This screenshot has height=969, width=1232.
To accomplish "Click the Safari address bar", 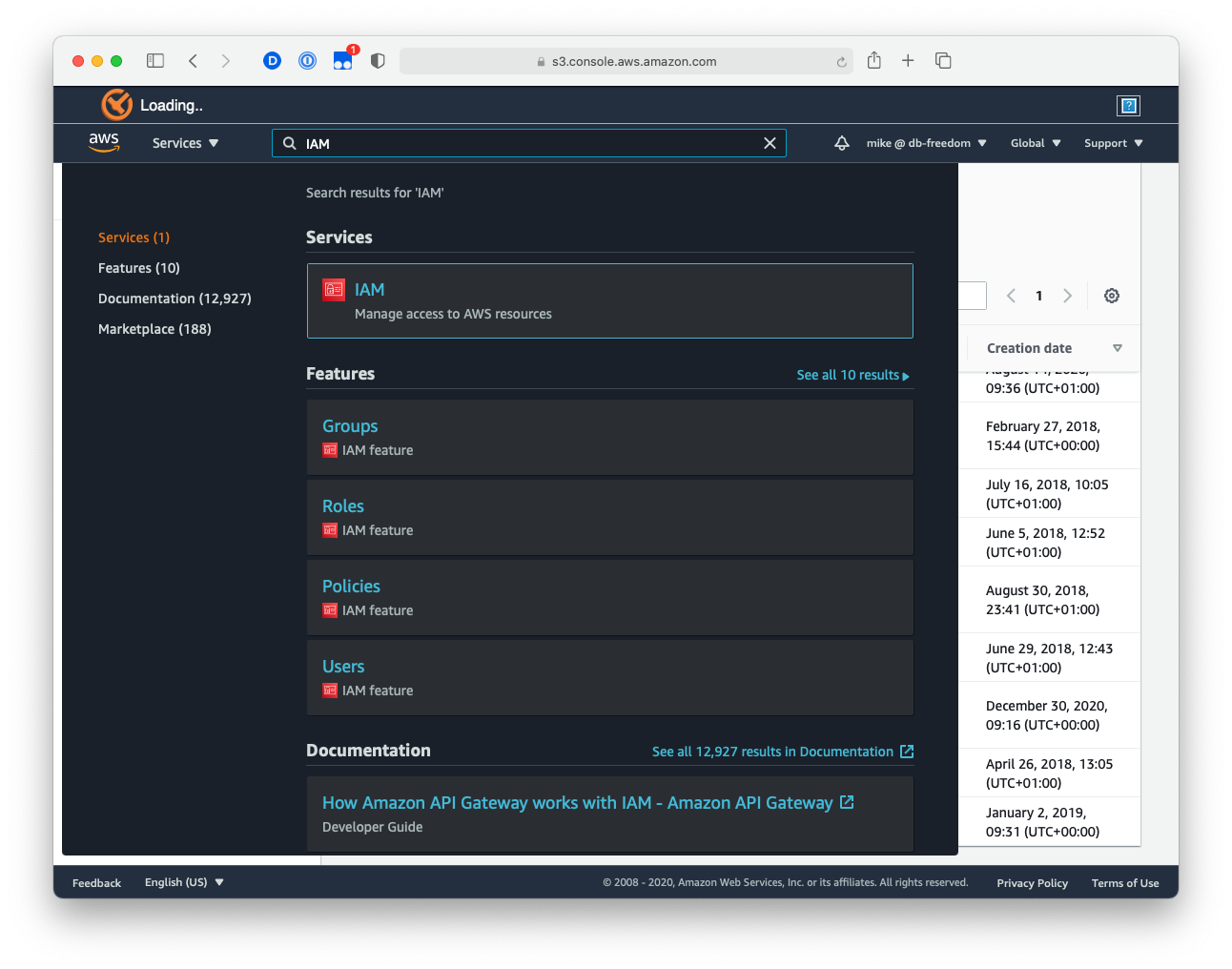I will point(626,61).
